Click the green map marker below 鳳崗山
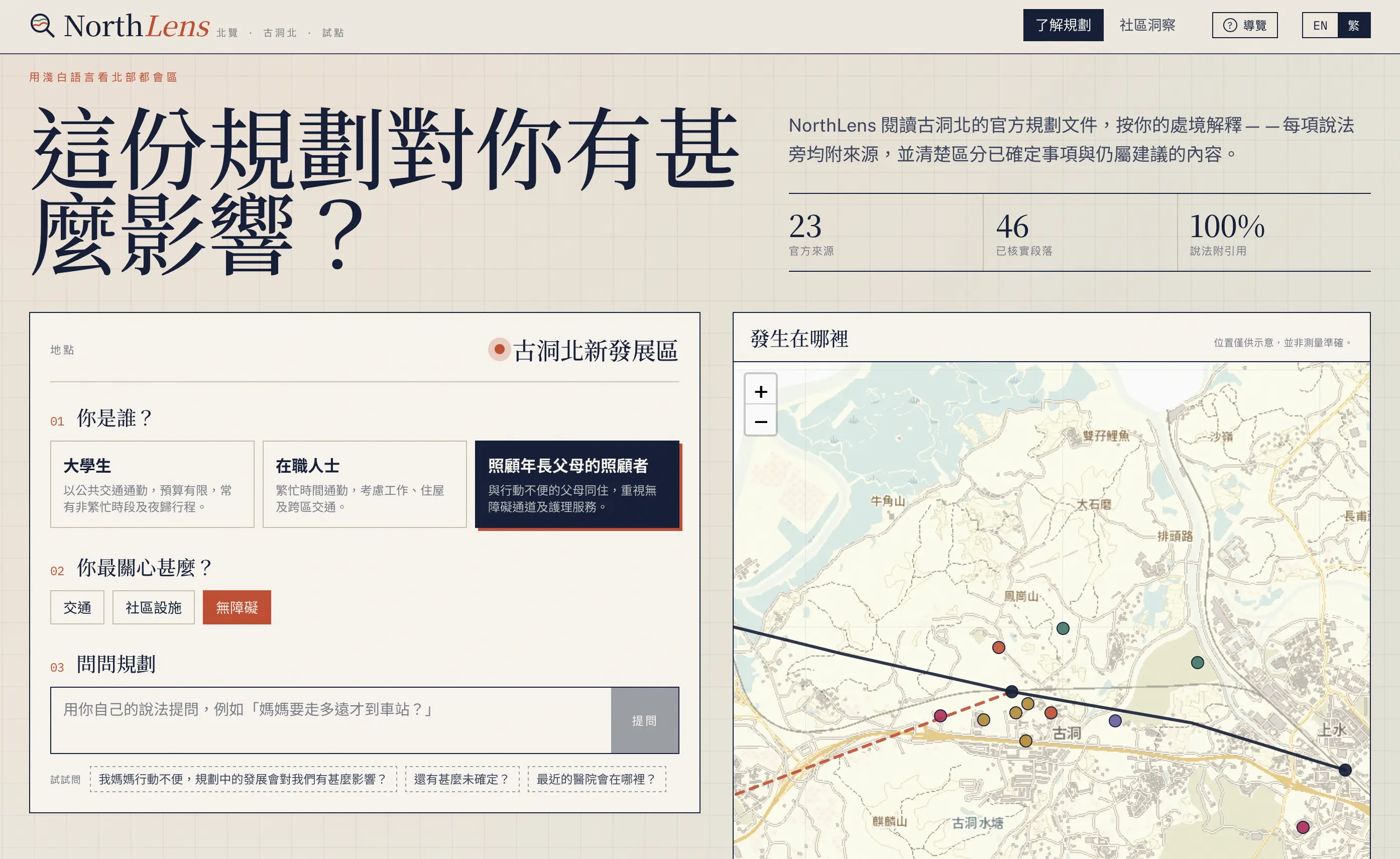 click(x=1063, y=628)
